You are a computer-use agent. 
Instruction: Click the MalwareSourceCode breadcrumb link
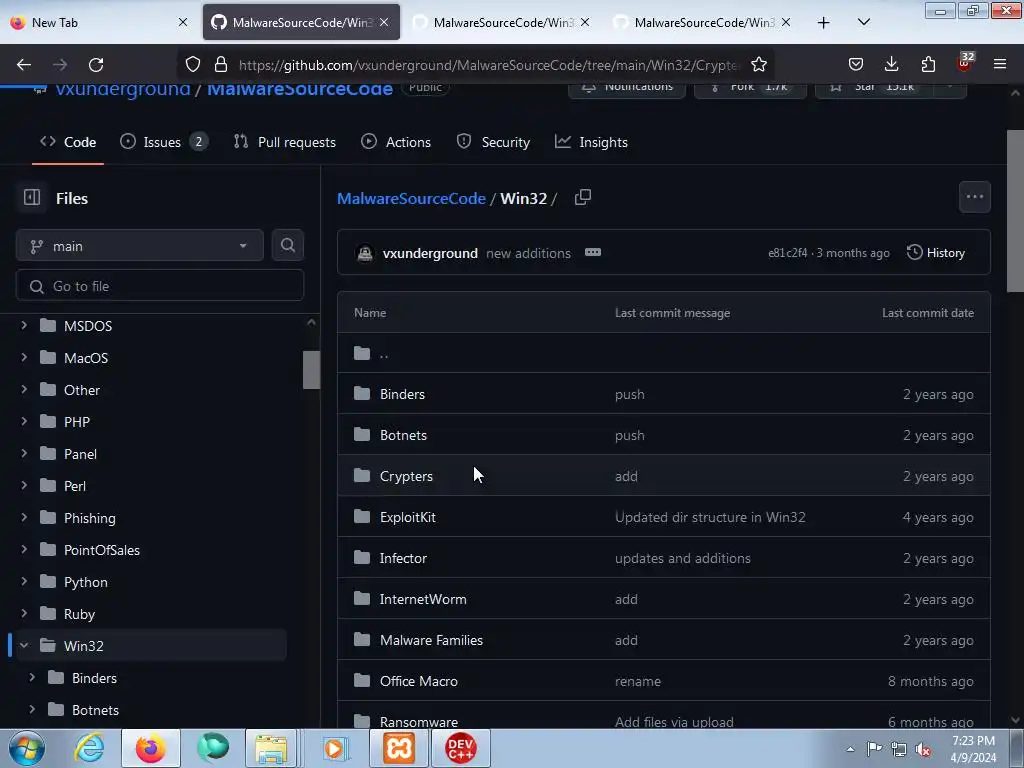tap(411, 198)
